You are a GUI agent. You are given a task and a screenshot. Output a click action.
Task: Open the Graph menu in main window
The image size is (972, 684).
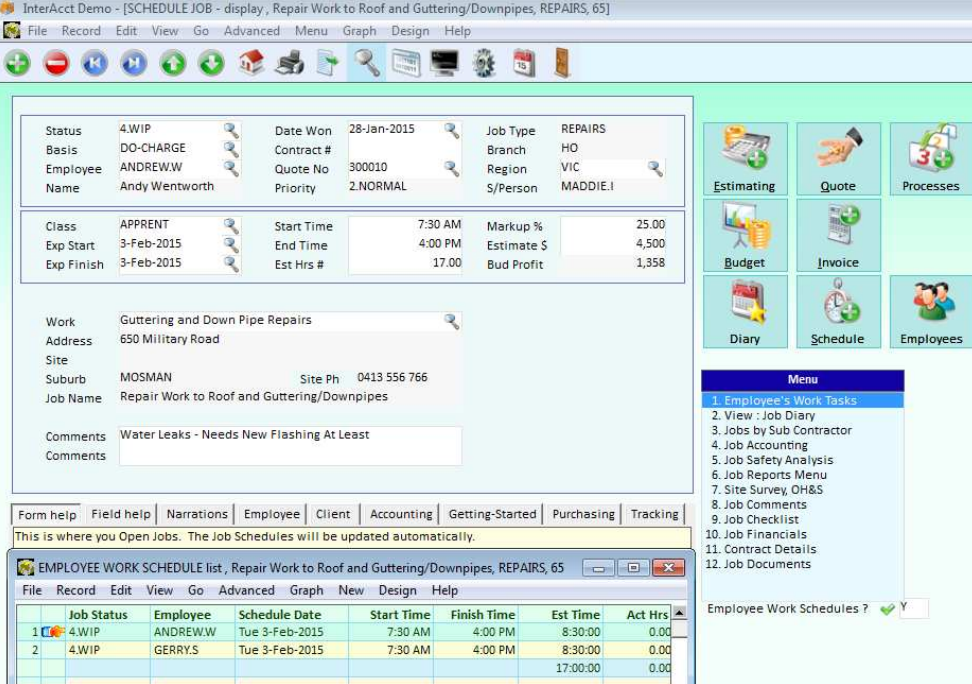pos(360,30)
